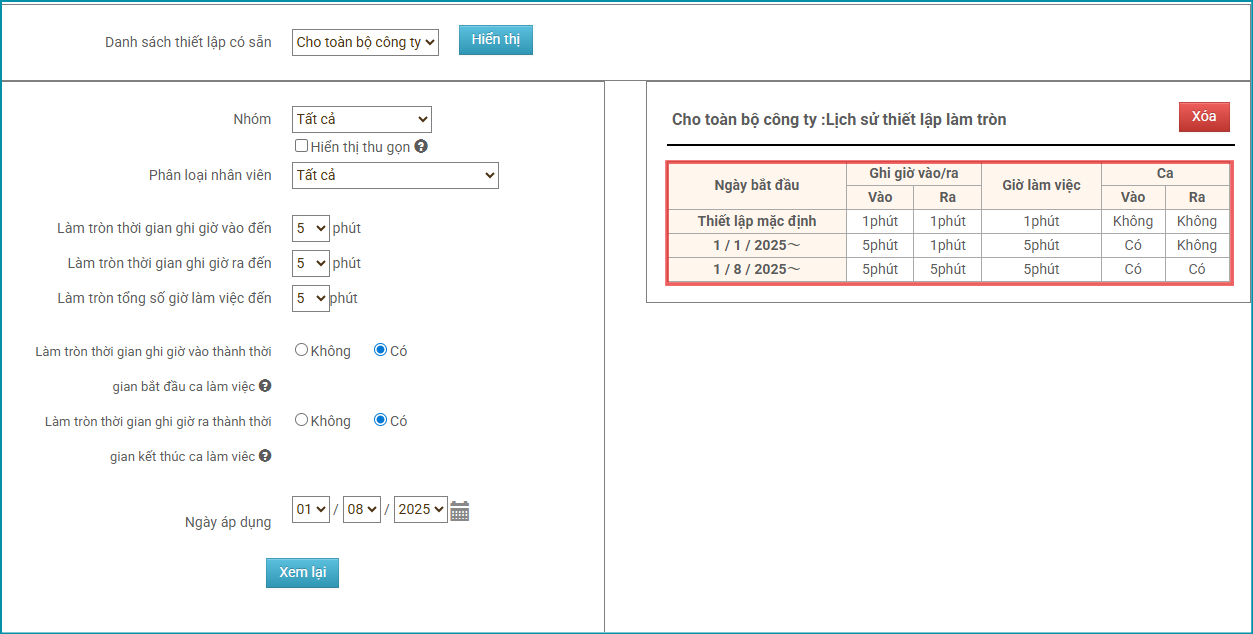1253x634 pixels.
Task: Click the red Xóa button
Action: tap(1204, 117)
